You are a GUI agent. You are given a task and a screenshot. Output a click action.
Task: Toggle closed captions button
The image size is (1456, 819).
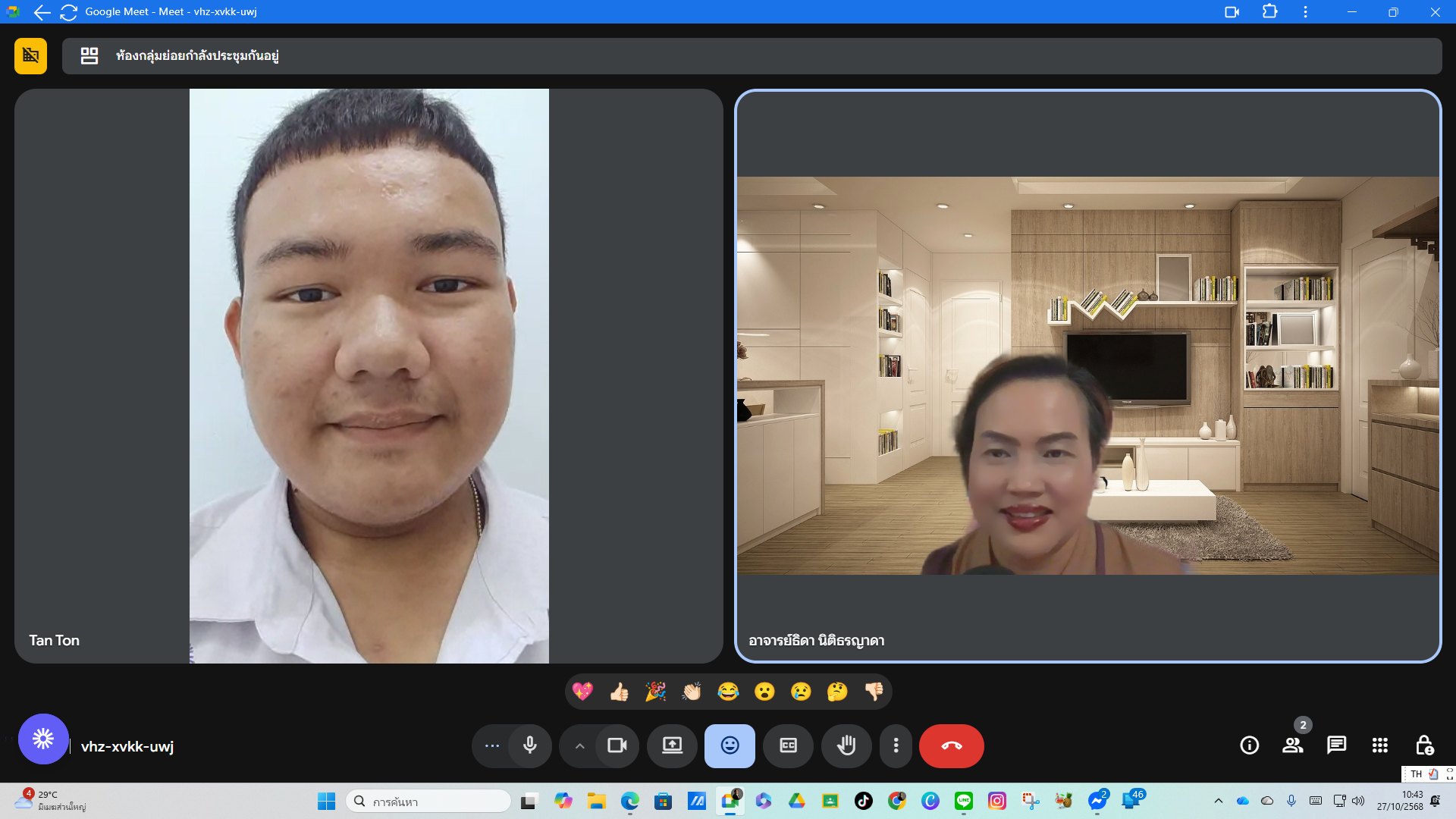point(788,745)
